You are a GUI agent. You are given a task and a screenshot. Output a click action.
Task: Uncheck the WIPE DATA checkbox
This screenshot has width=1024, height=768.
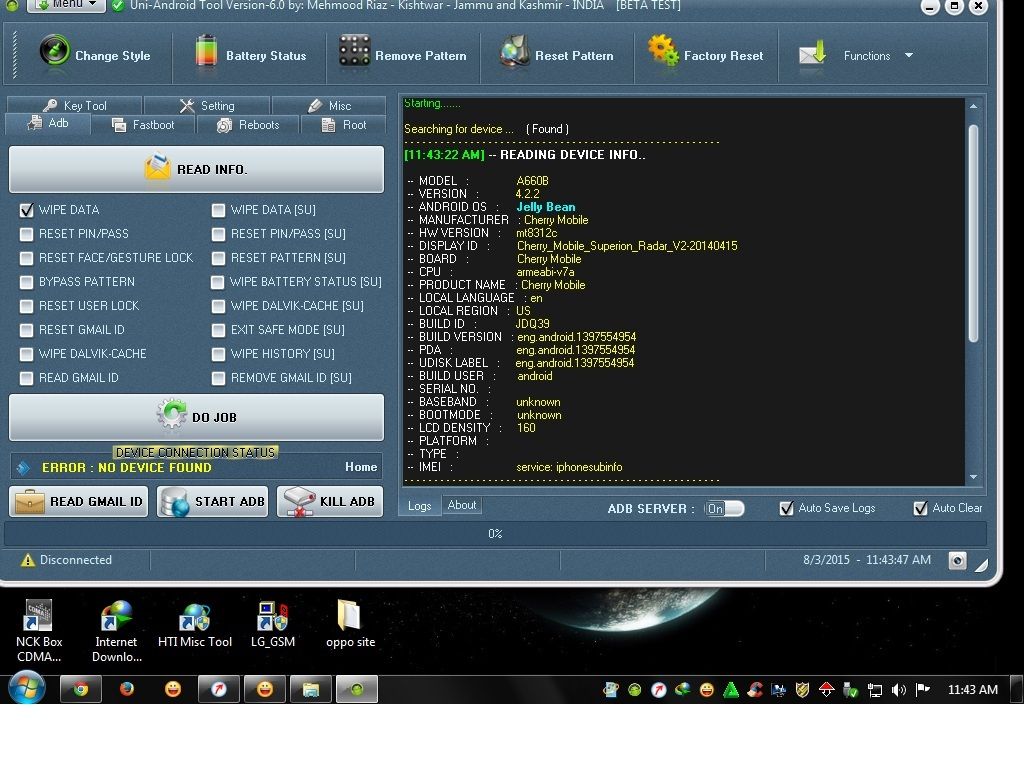tap(26, 210)
